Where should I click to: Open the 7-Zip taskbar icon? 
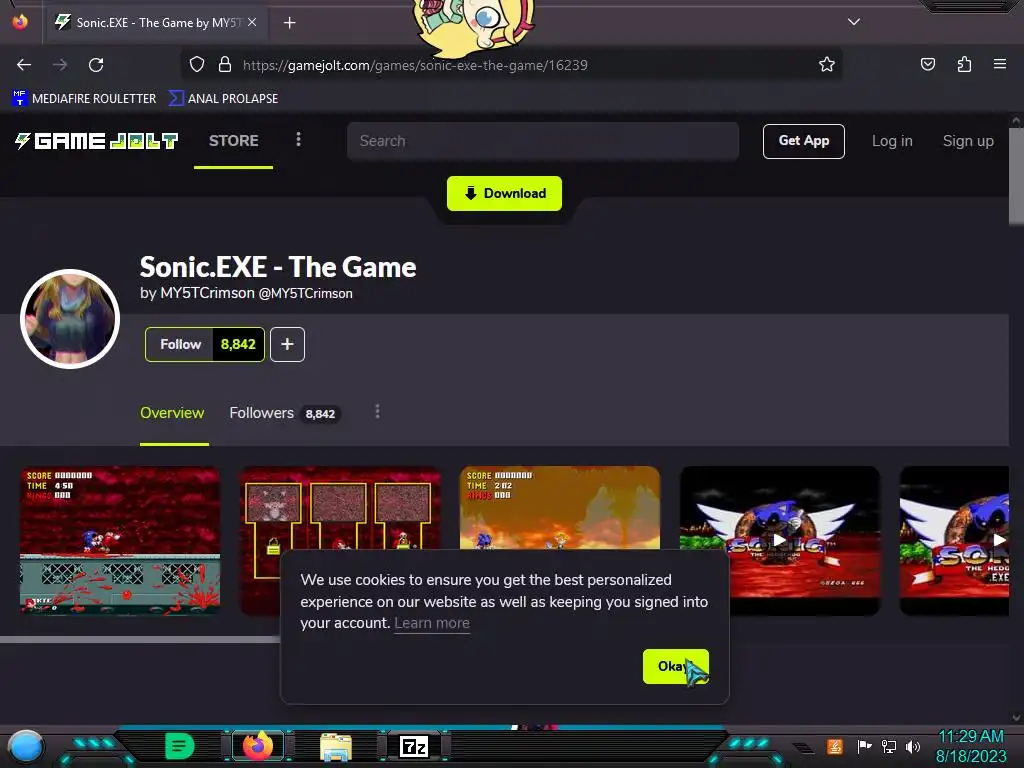(x=414, y=746)
